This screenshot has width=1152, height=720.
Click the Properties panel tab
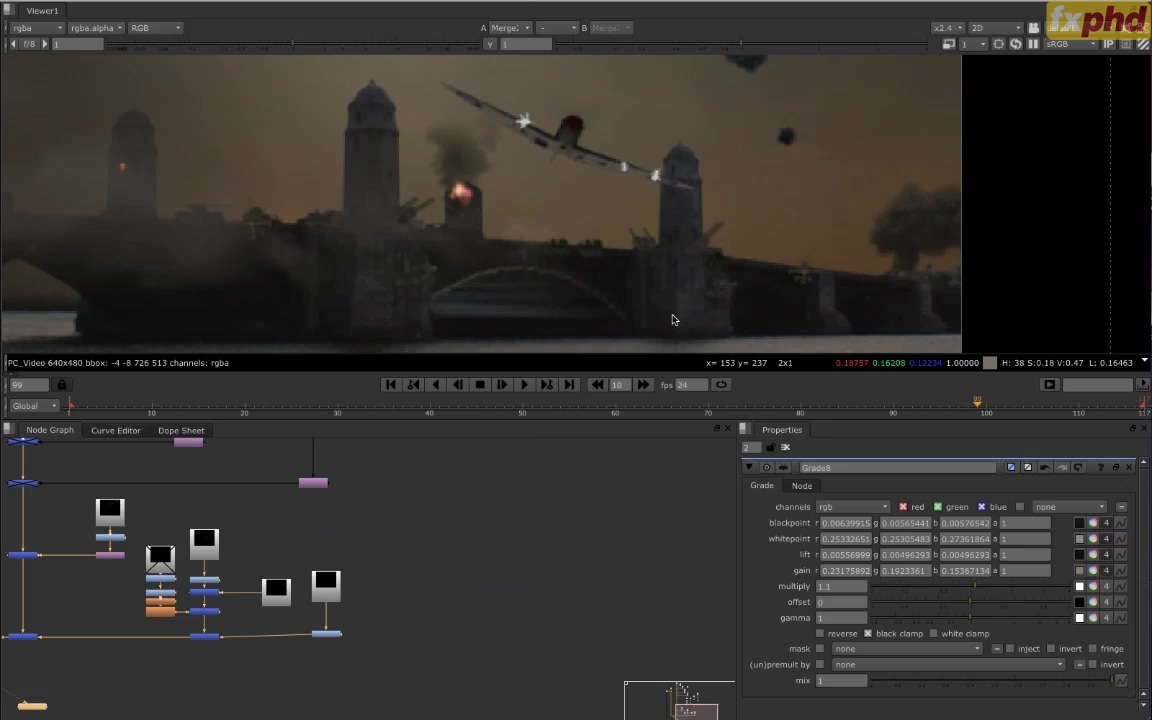tap(782, 430)
